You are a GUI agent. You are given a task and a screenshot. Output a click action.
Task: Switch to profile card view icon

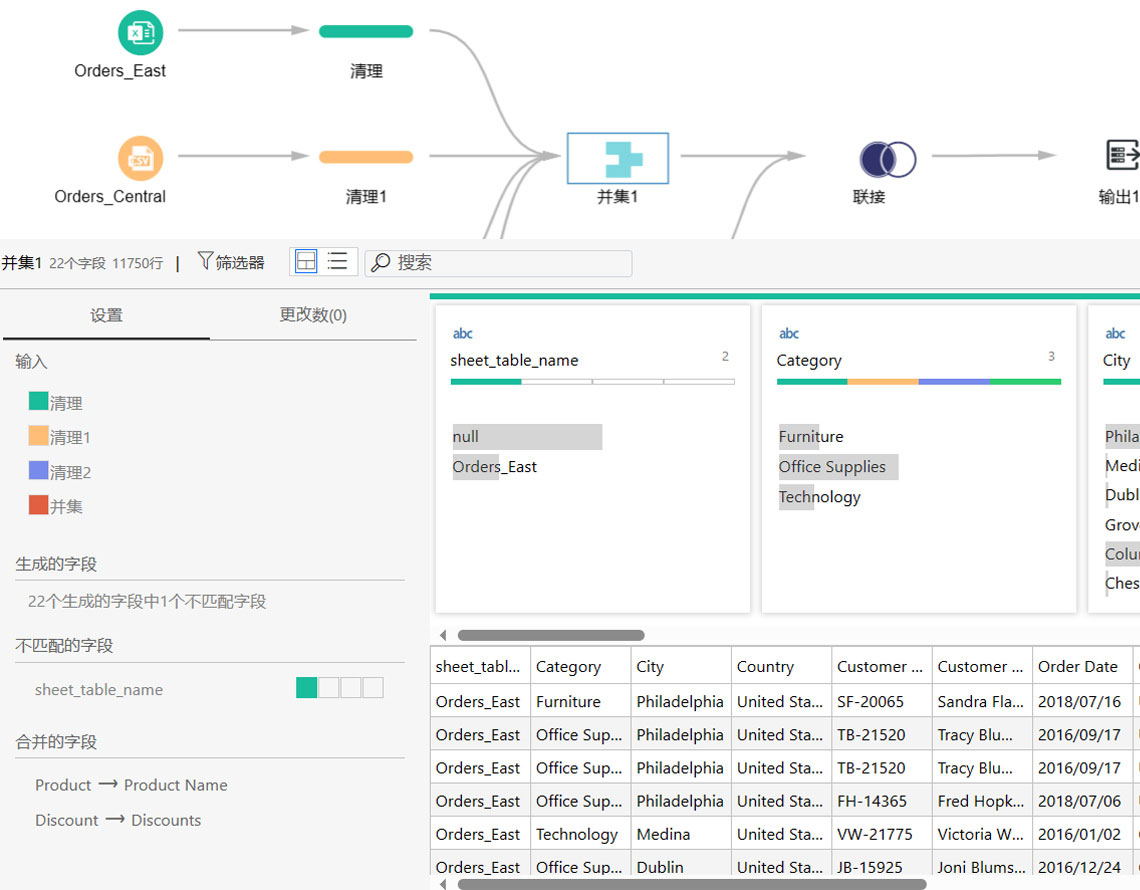click(x=306, y=261)
